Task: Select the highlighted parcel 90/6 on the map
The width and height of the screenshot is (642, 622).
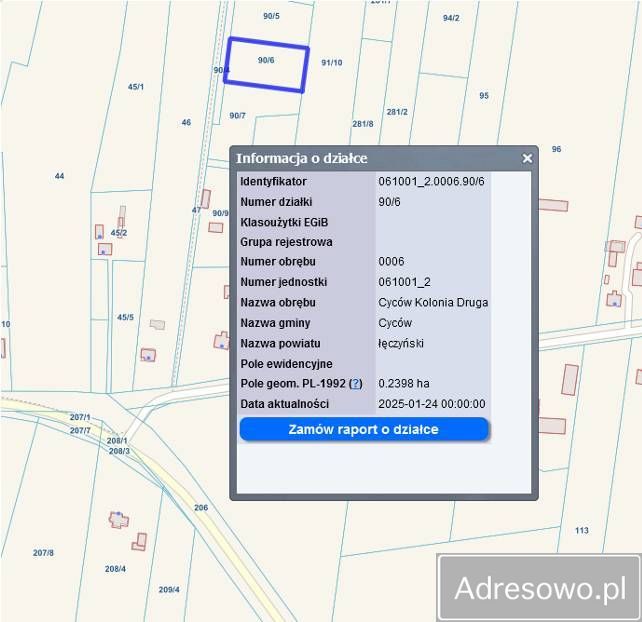Action: [x=266, y=64]
